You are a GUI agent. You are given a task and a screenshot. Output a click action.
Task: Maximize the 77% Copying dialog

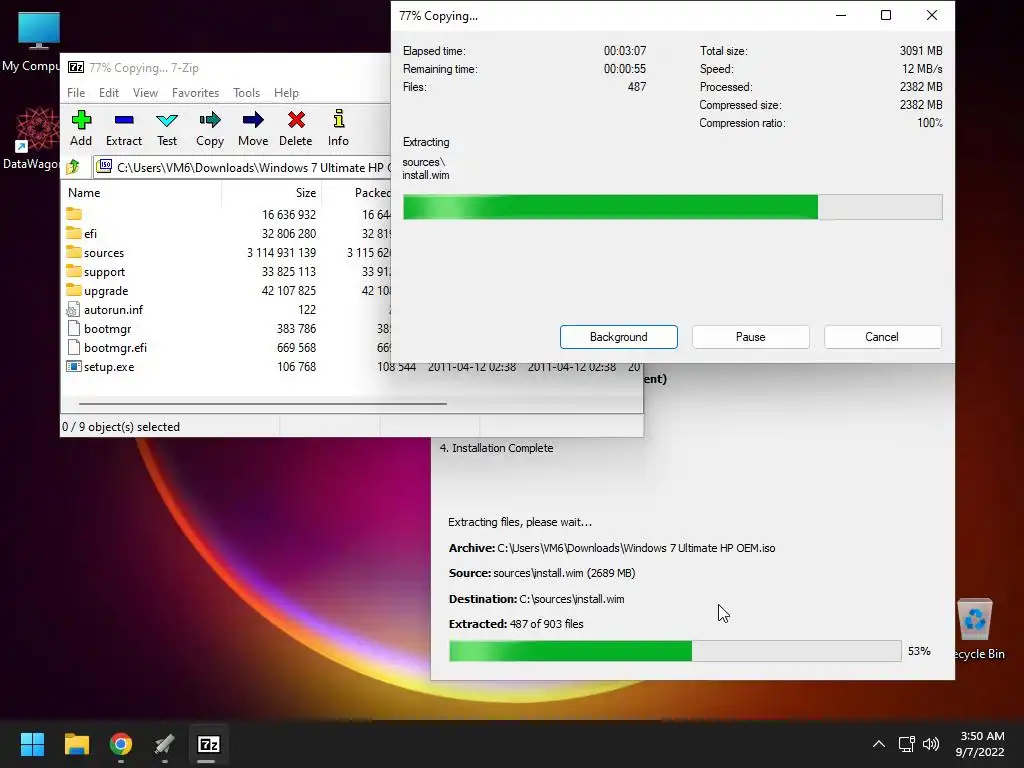click(886, 16)
